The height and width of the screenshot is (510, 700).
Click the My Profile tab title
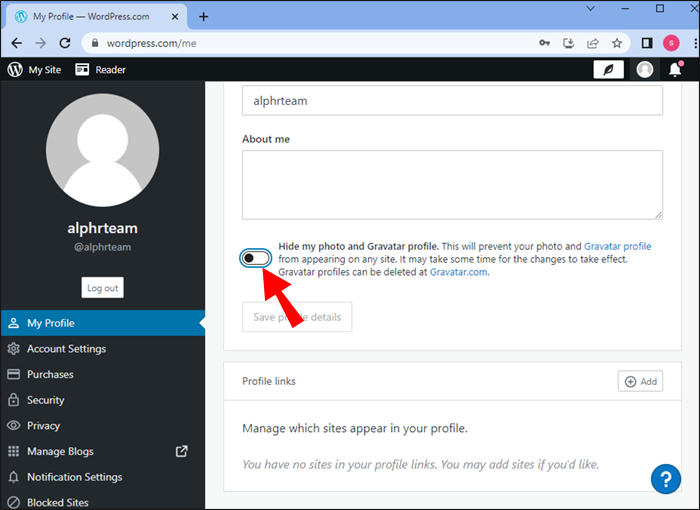click(x=91, y=17)
